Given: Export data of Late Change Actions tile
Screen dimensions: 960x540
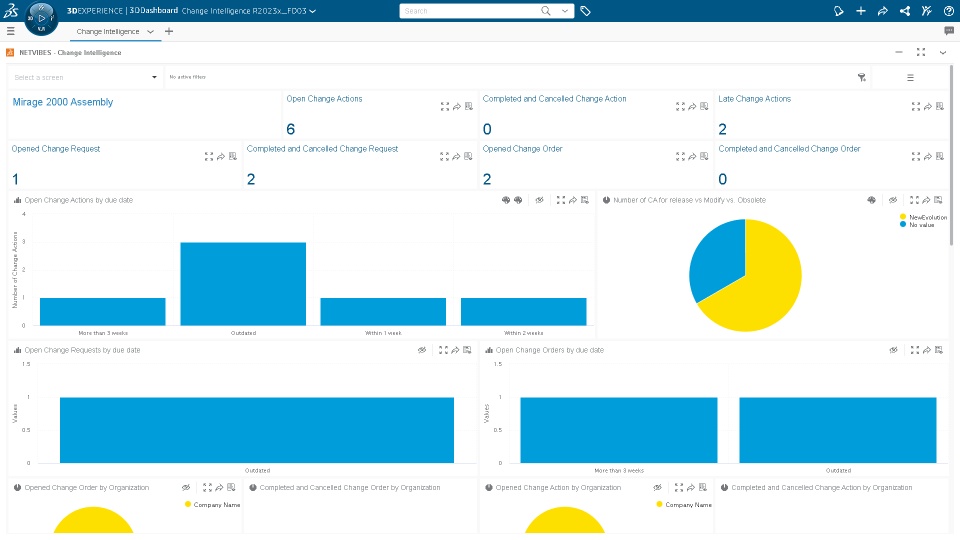Looking at the screenshot, I should (x=940, y=107).
